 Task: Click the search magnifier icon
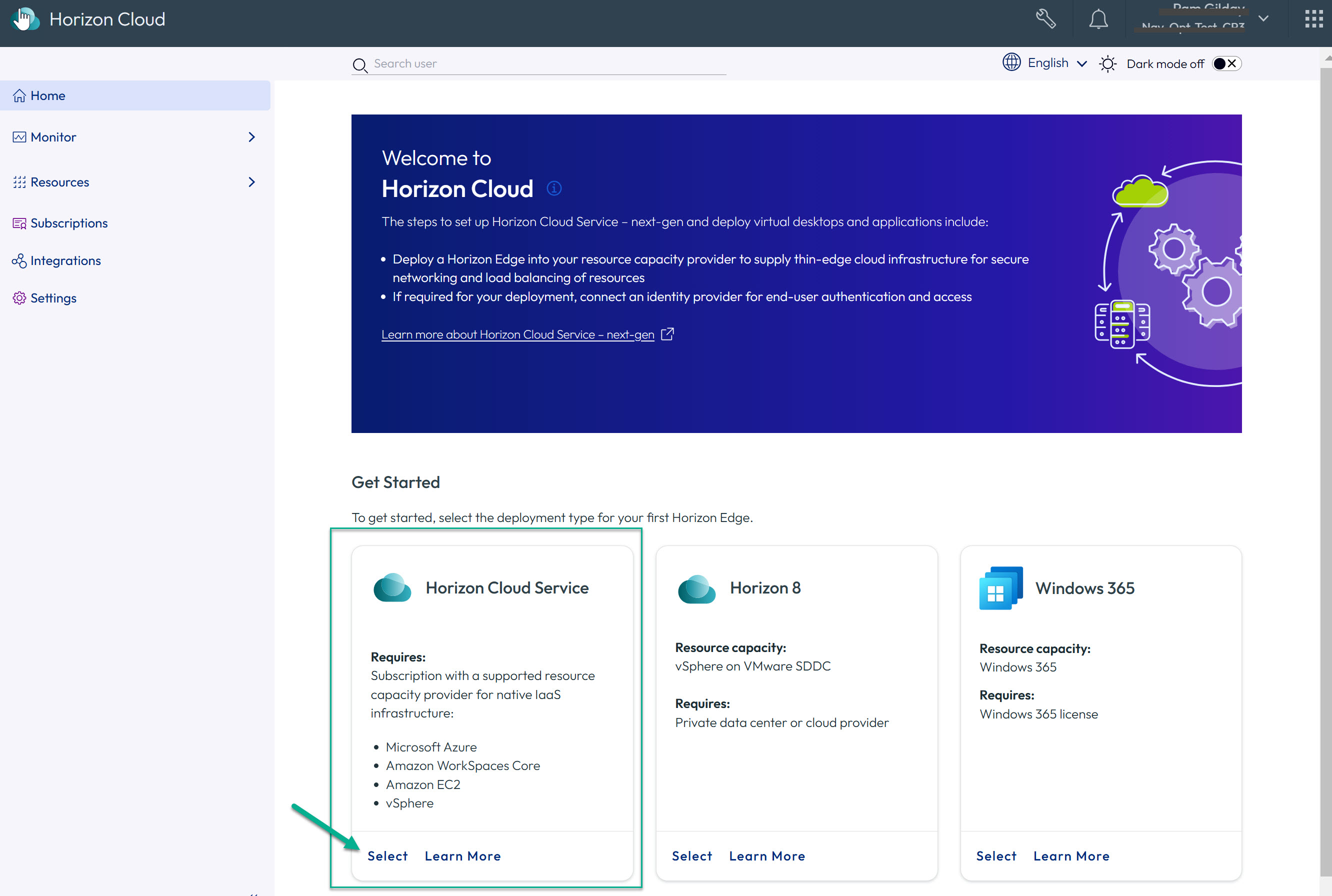359,65
